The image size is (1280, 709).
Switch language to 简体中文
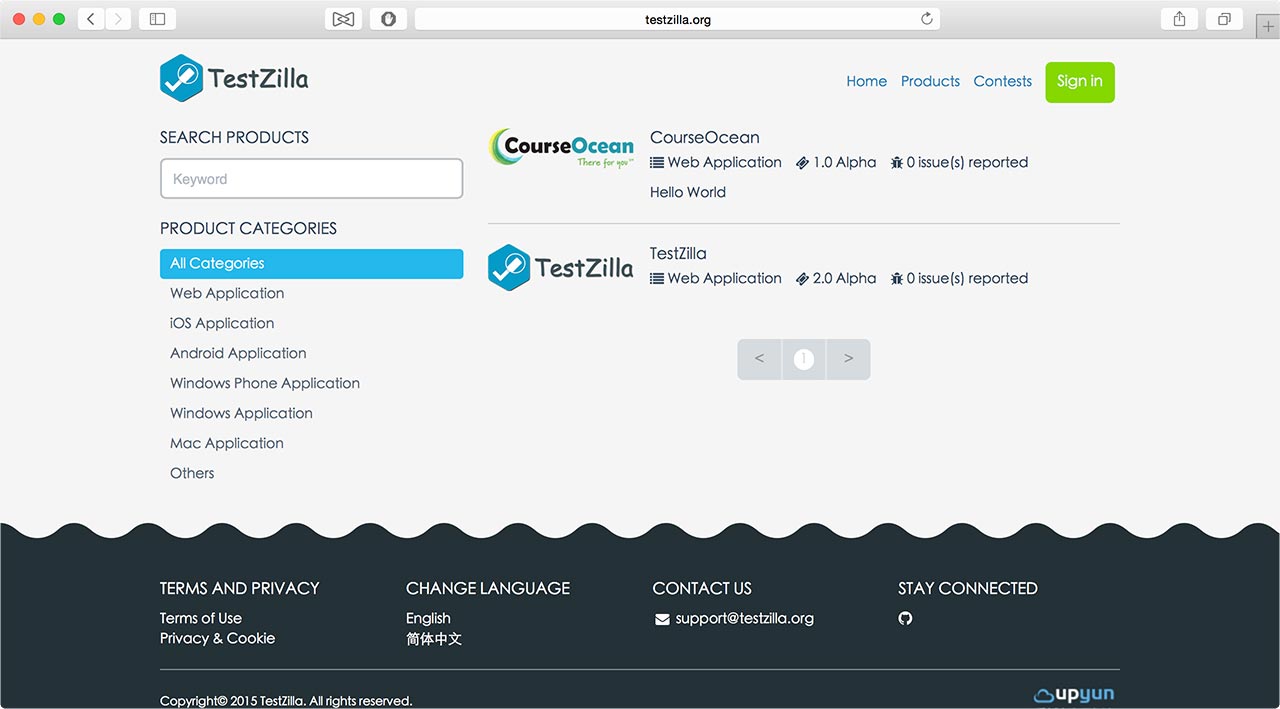click(434, 638)
